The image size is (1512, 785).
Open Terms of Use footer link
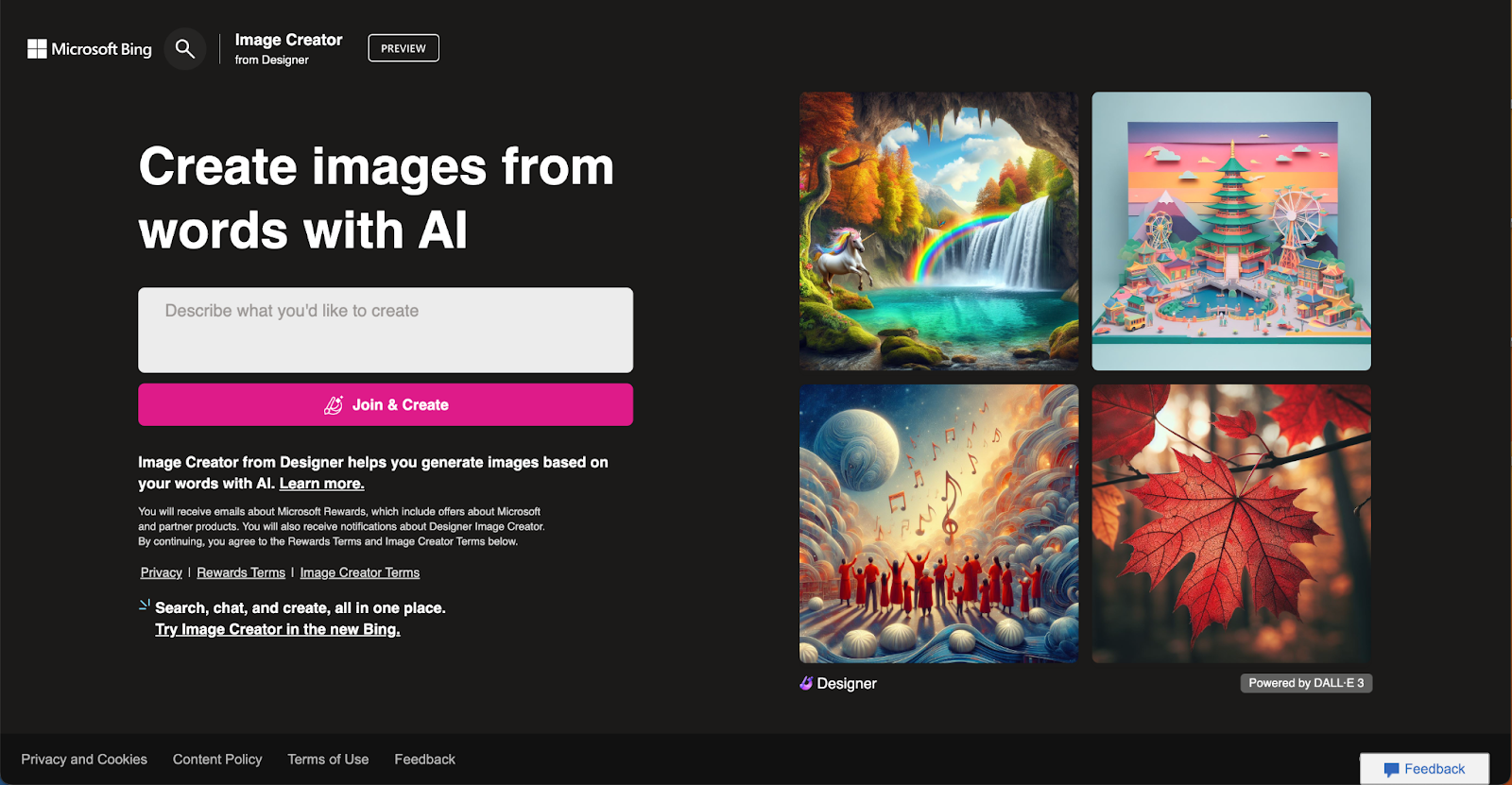pos(328,759)
